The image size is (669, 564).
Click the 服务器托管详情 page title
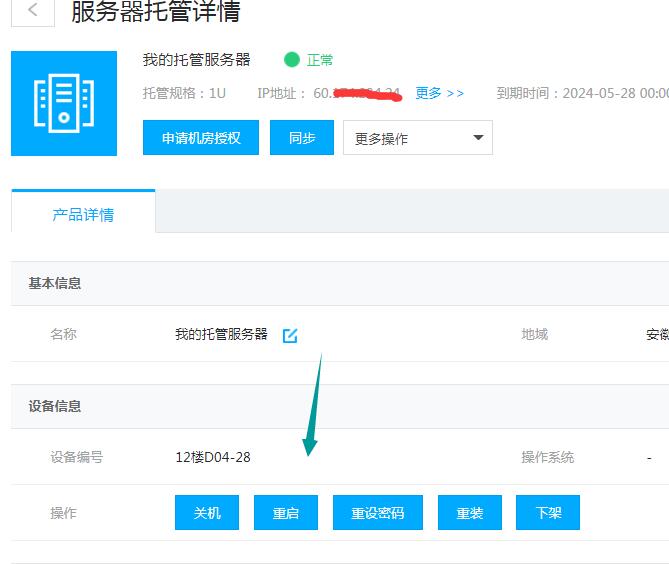tap(156, 12)
